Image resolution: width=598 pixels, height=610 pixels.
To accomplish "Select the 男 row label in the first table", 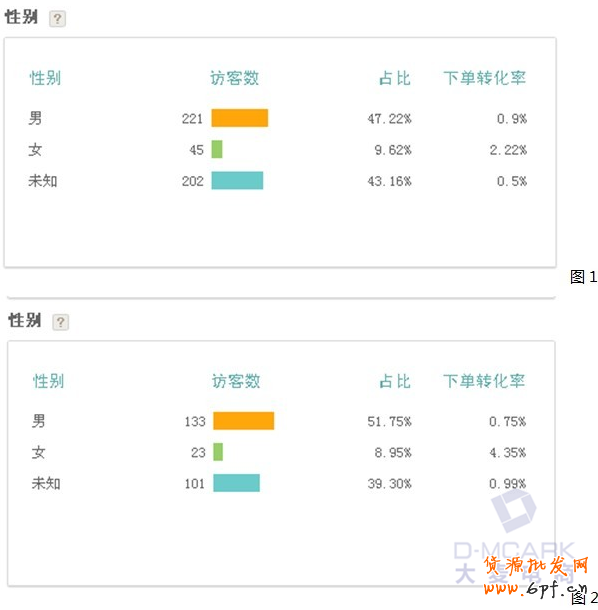I will [x=35, y=118].
